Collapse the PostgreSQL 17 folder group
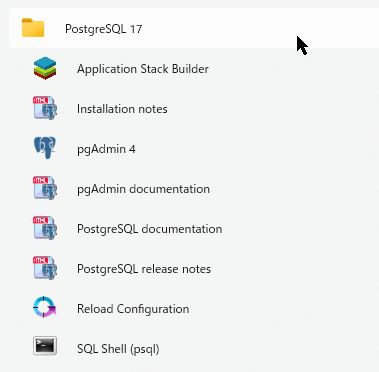 point(194,28)
